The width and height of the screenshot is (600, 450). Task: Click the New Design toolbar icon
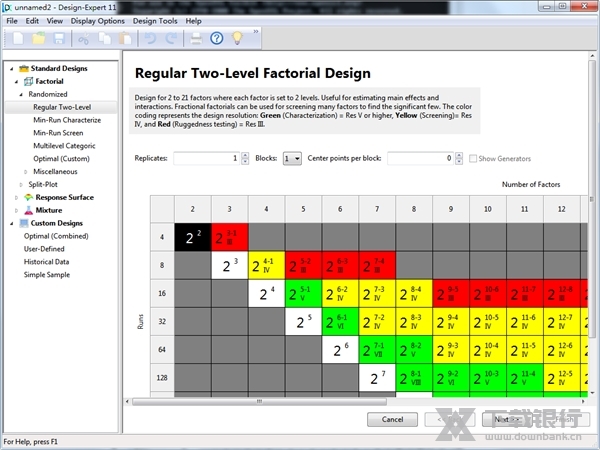pos(18,38)
